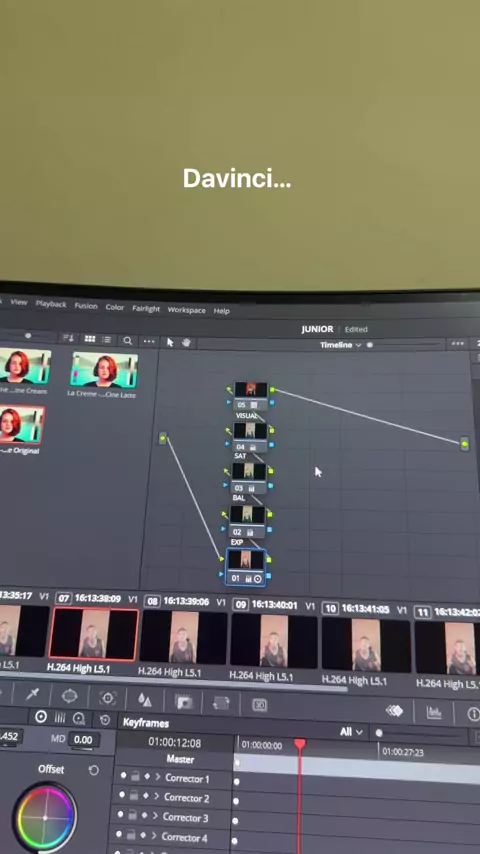Expand the Corrector 1 keyframe track
This screenshot has height=854, width=480.
click(158, 777)
